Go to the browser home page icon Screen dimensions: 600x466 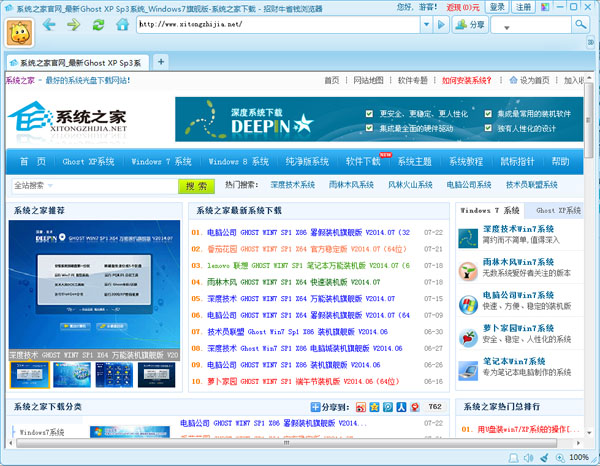[122, 25]
